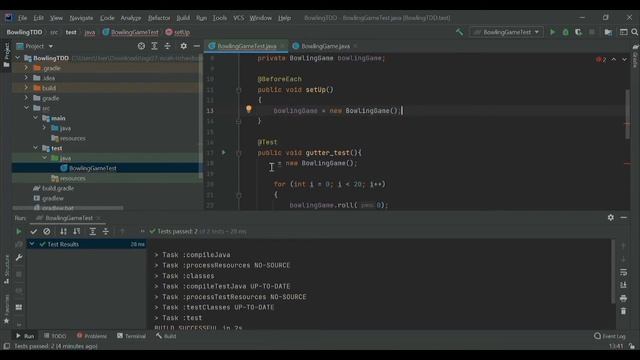Image resolution: width=640 pixels, height=360 pixels.
Task: Collapse the test folder node
Action: (x=36, y=148)
